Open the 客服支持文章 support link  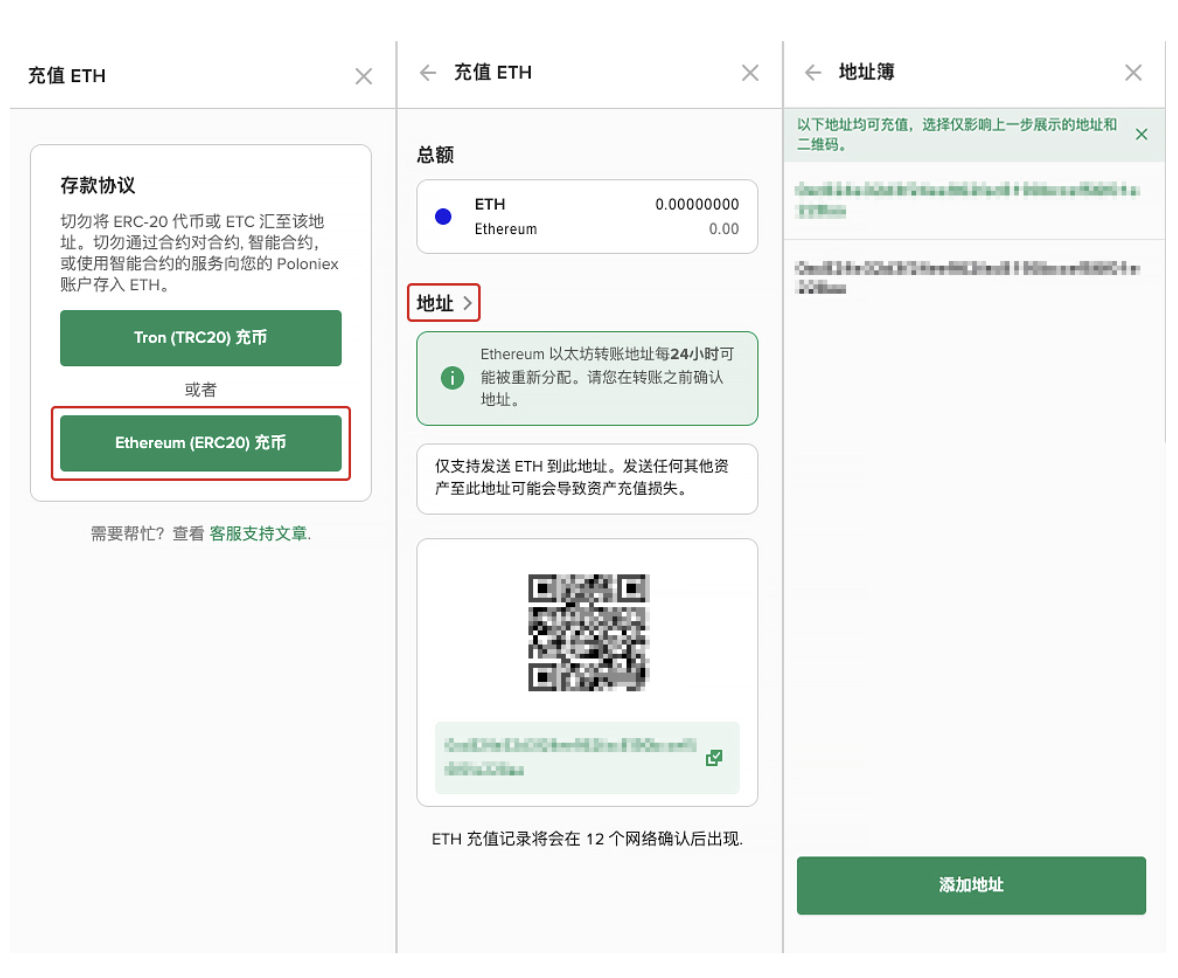[258, 533]
